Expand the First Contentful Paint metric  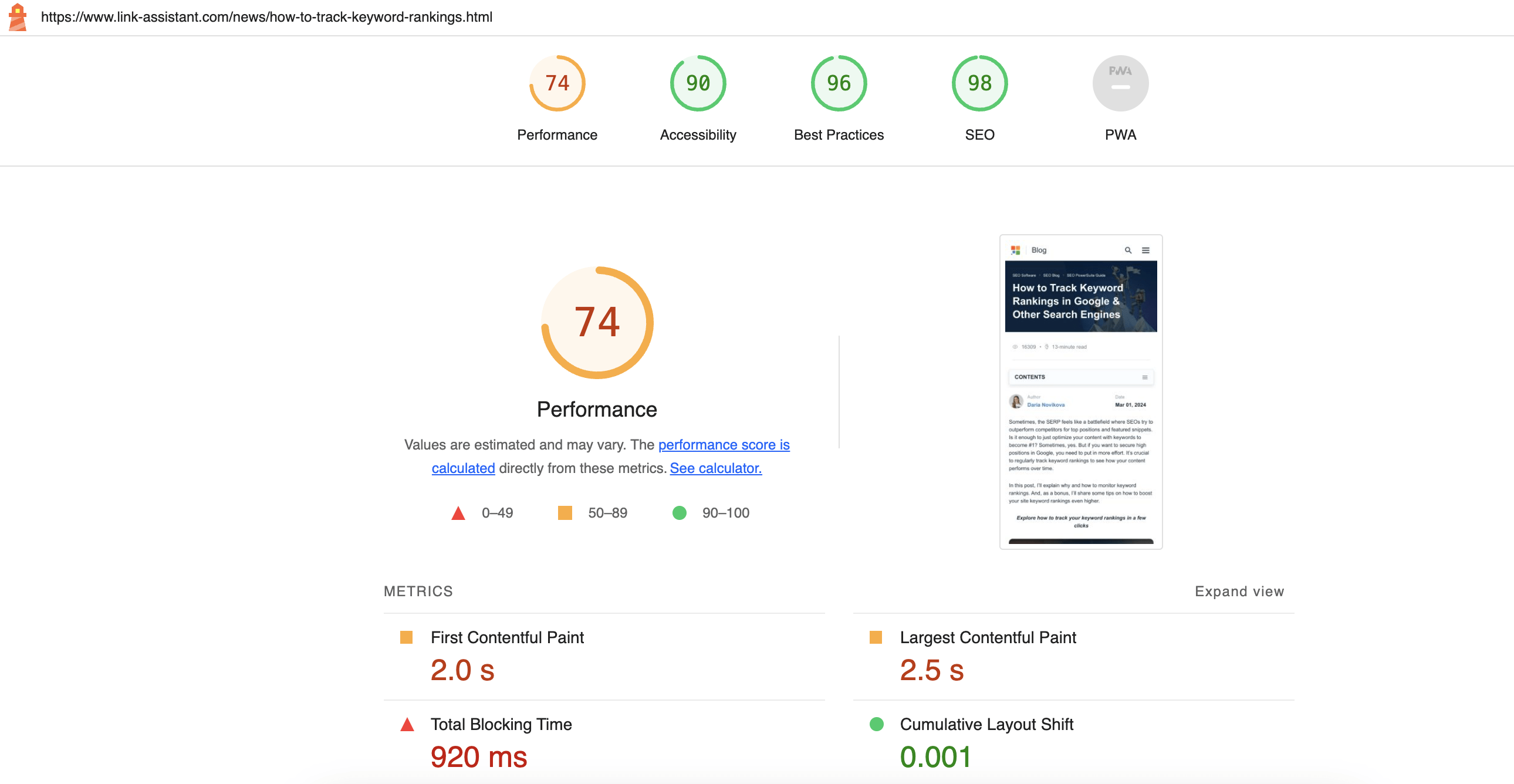(604, 657)
